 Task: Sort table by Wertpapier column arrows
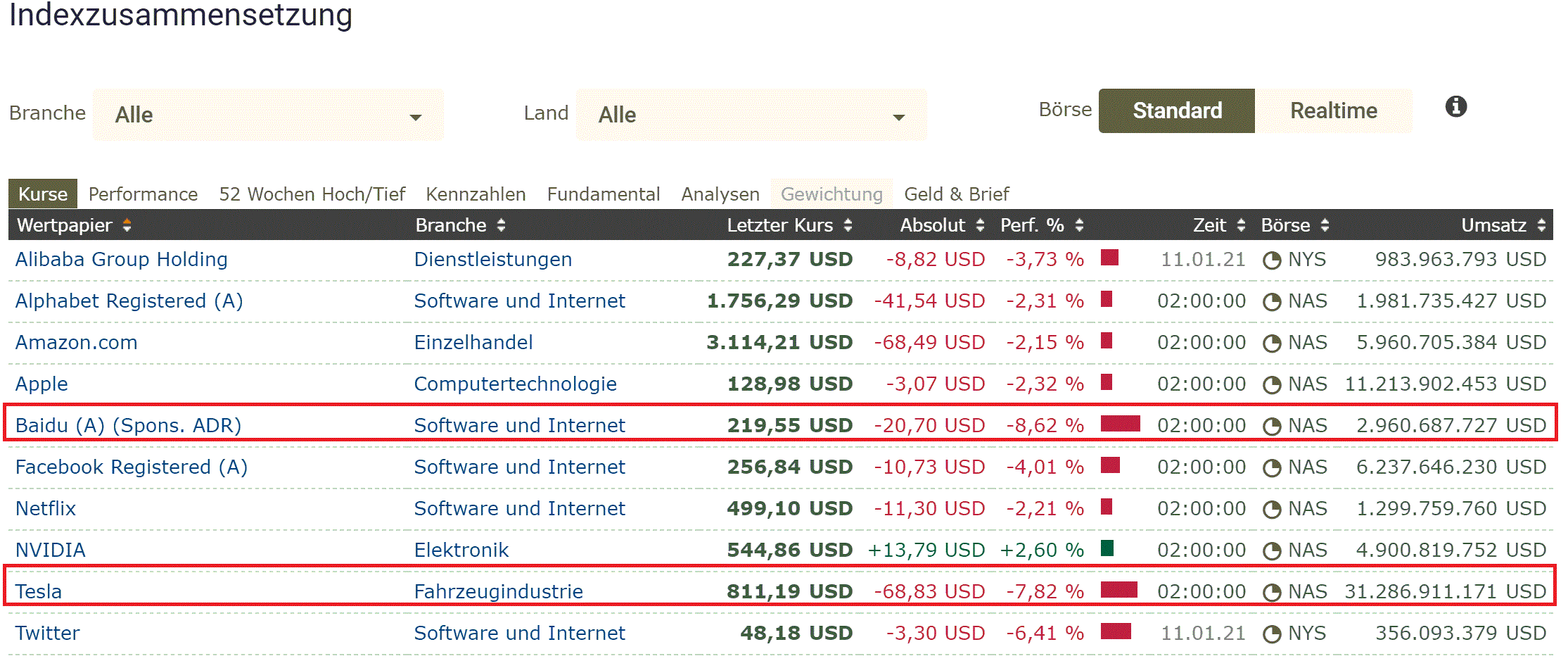pos(127,225)
